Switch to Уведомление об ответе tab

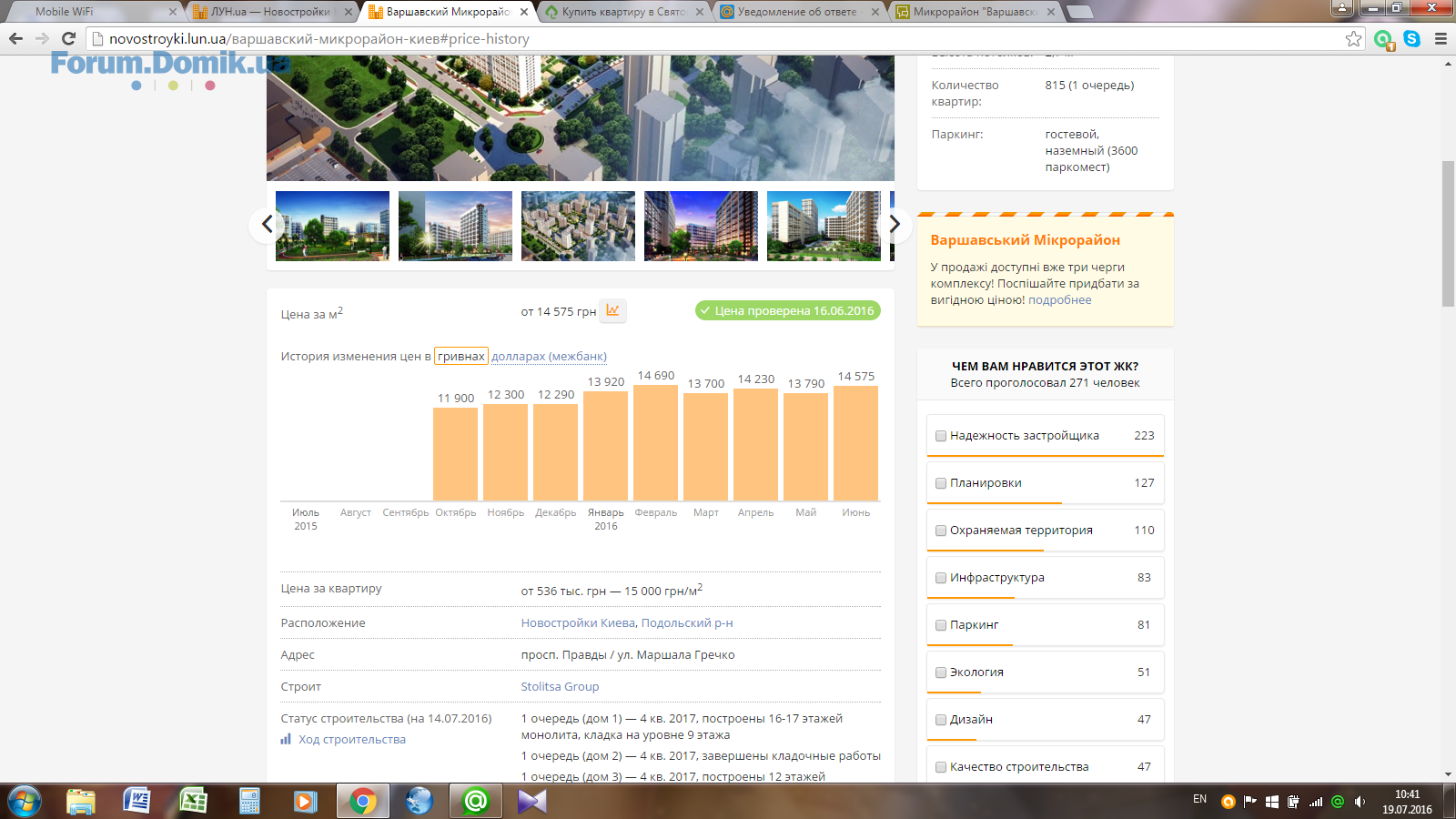coord(797,12)
